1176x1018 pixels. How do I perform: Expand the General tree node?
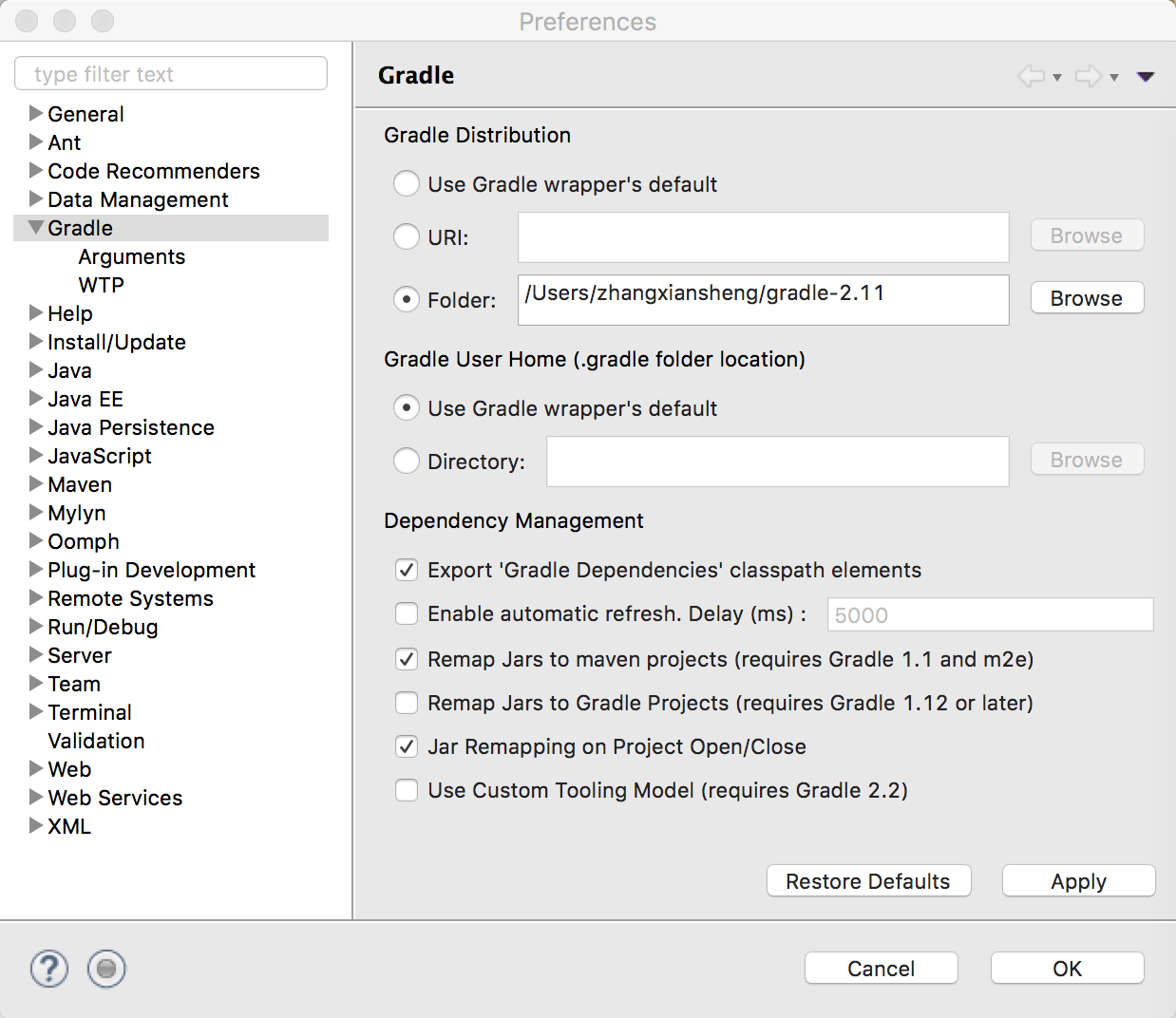pyautogui.click(x=36, y=113)
